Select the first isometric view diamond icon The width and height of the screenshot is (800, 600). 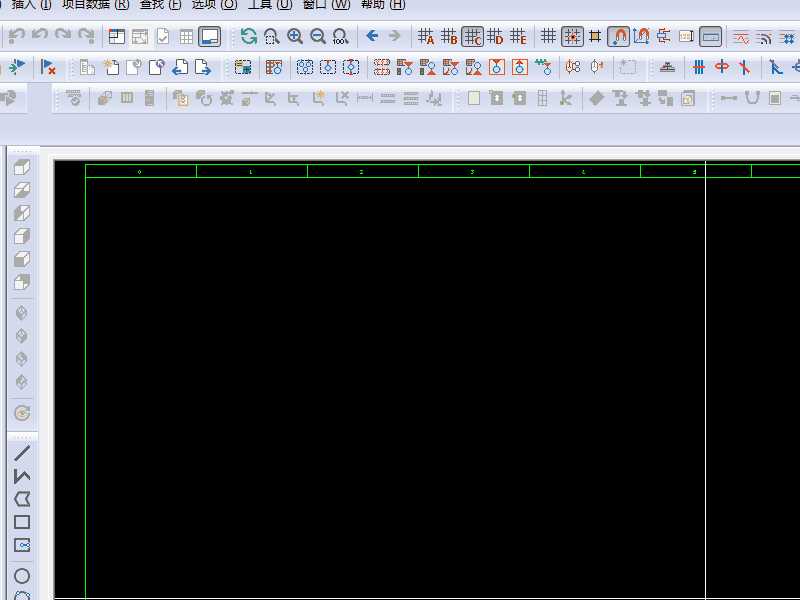coord(21,313)
